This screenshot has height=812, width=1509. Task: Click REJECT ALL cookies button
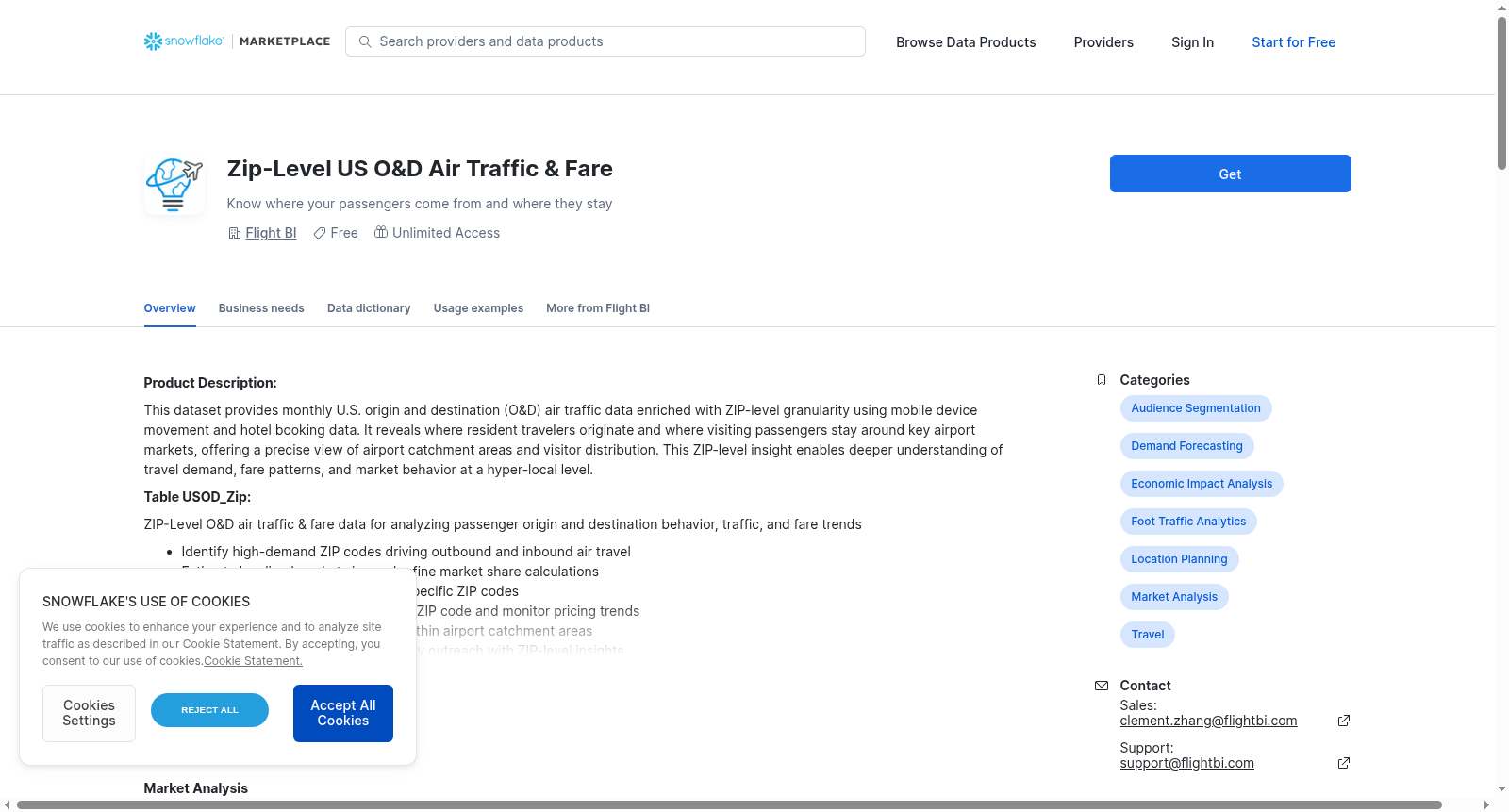[x=209, y=710]
